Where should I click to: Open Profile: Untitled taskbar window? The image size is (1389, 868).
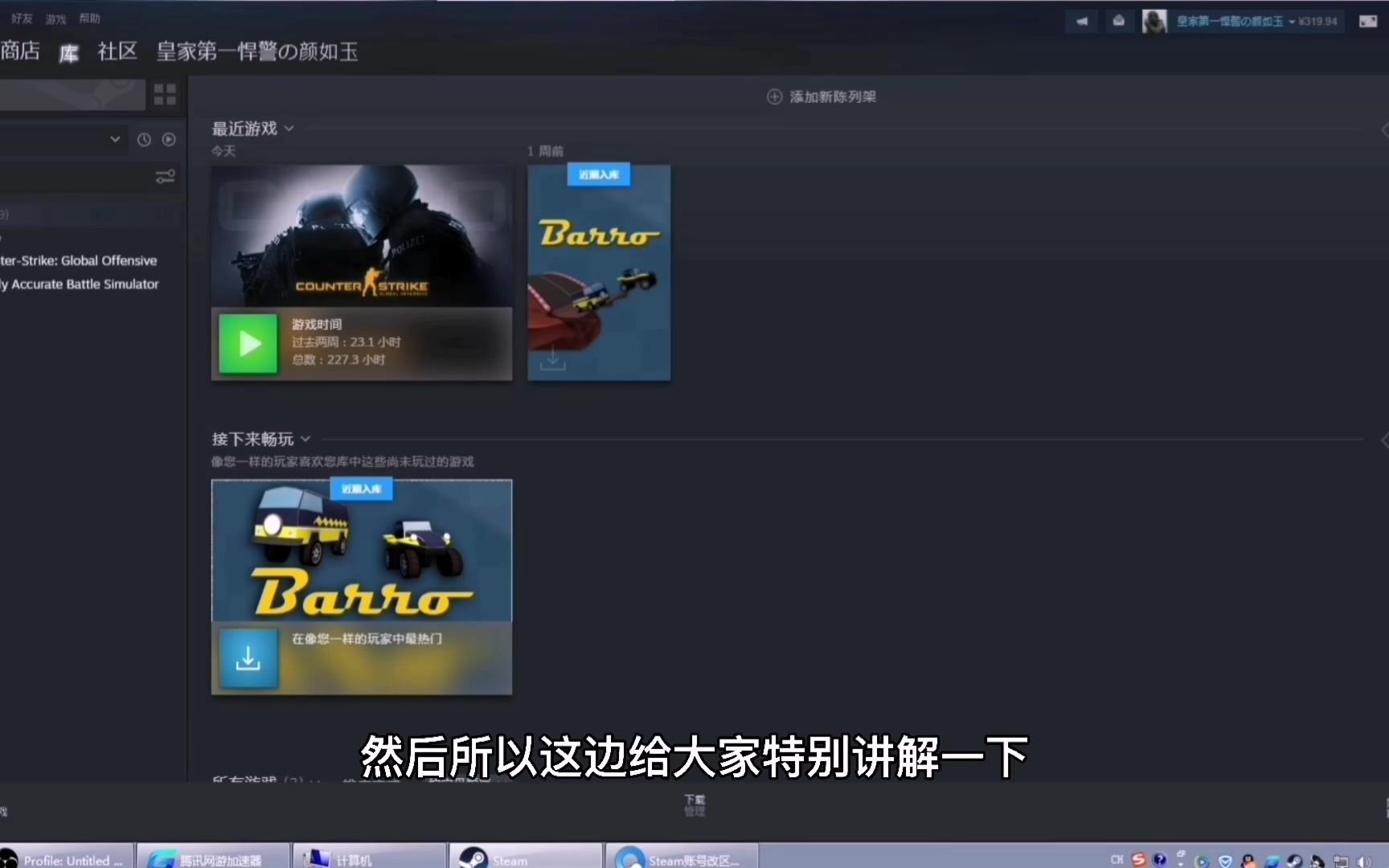click(67, 857)
